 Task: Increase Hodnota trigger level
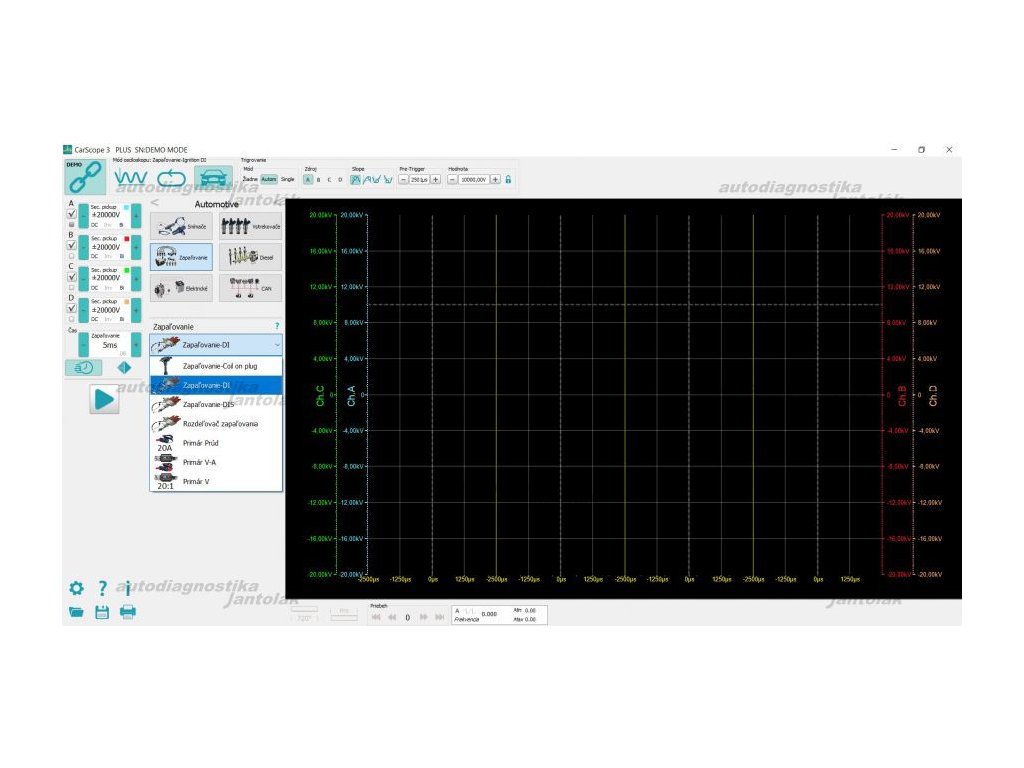495,180
